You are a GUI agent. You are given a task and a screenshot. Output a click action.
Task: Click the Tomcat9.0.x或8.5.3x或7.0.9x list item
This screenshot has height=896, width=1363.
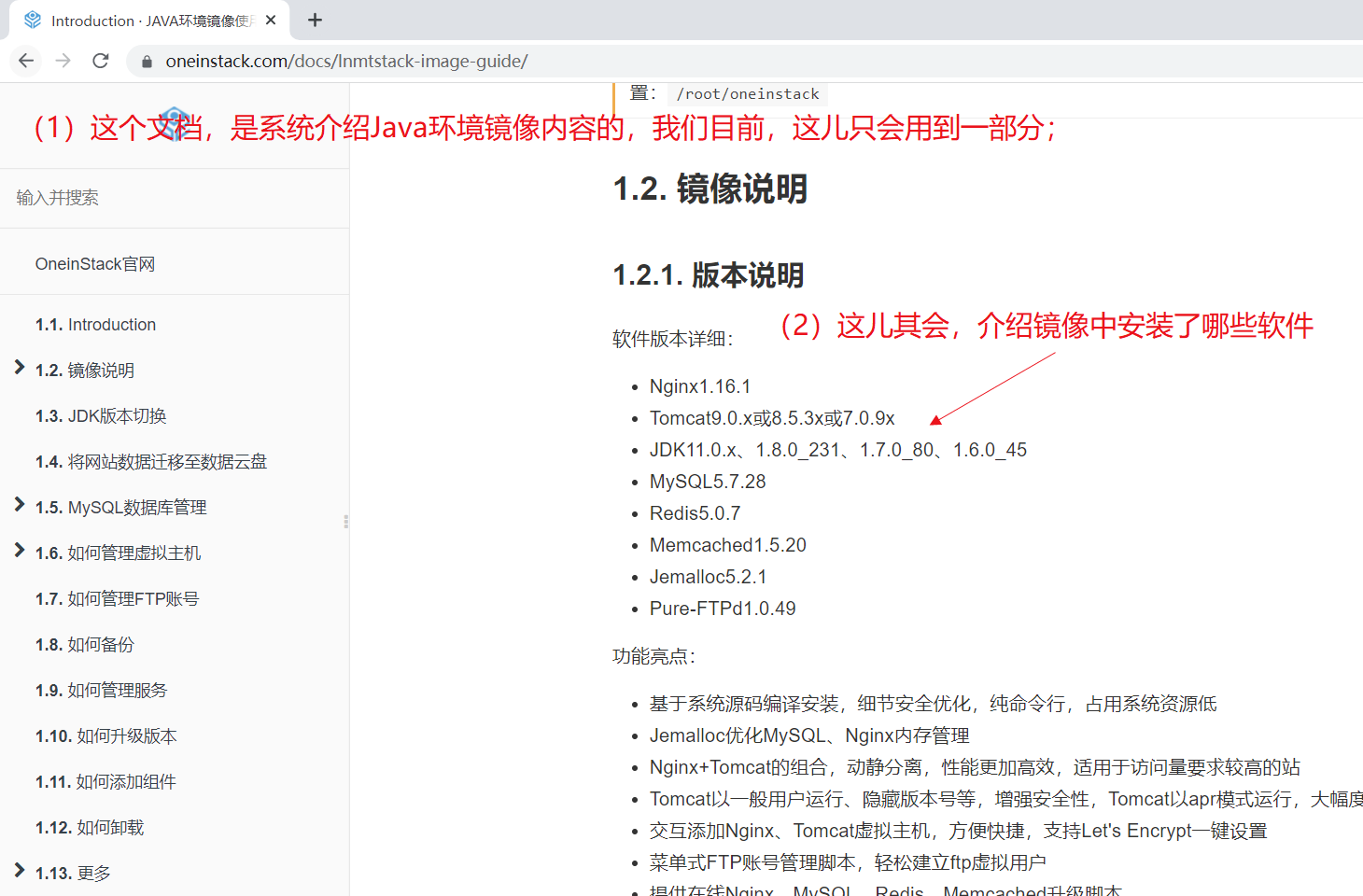pyautogui.click(x=772, y=418)
